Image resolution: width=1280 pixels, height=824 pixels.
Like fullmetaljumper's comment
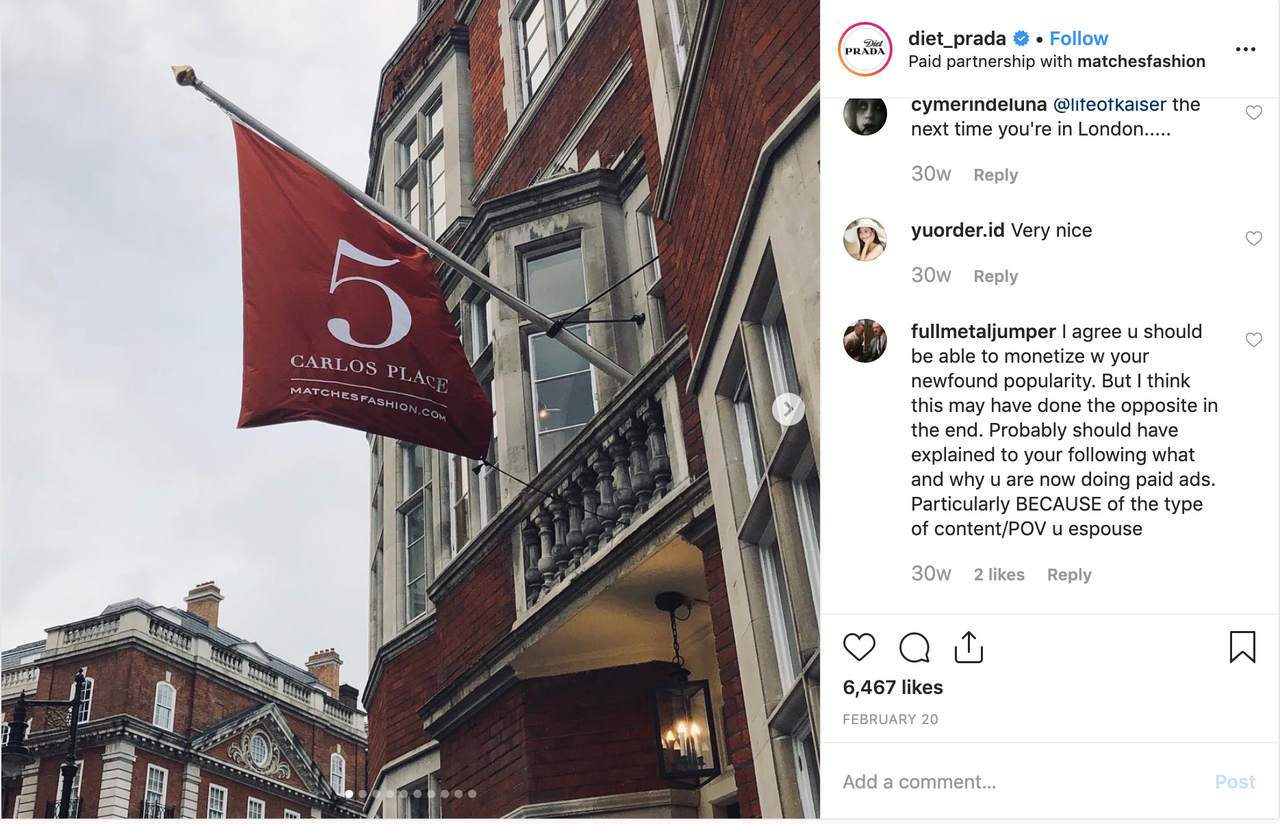pos(1253,340)
